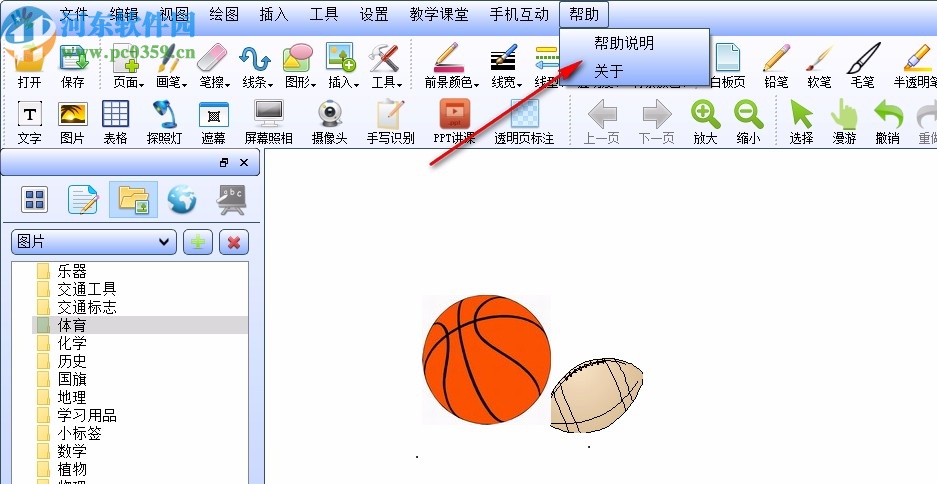Open the 工具 menu in menu bar
This screenshot has height=484, width=937.
point(324,14)
